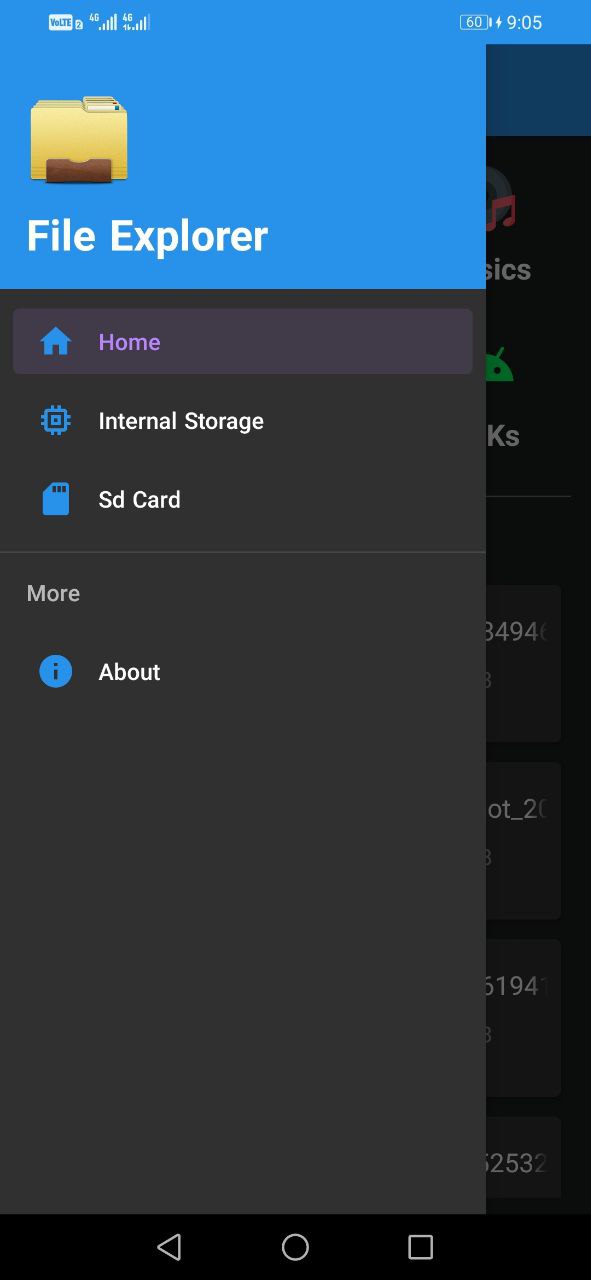The height and width of the screenshot is (1280, 591).
Task: Open recent apps with the square button
Action: point(420,1247)
